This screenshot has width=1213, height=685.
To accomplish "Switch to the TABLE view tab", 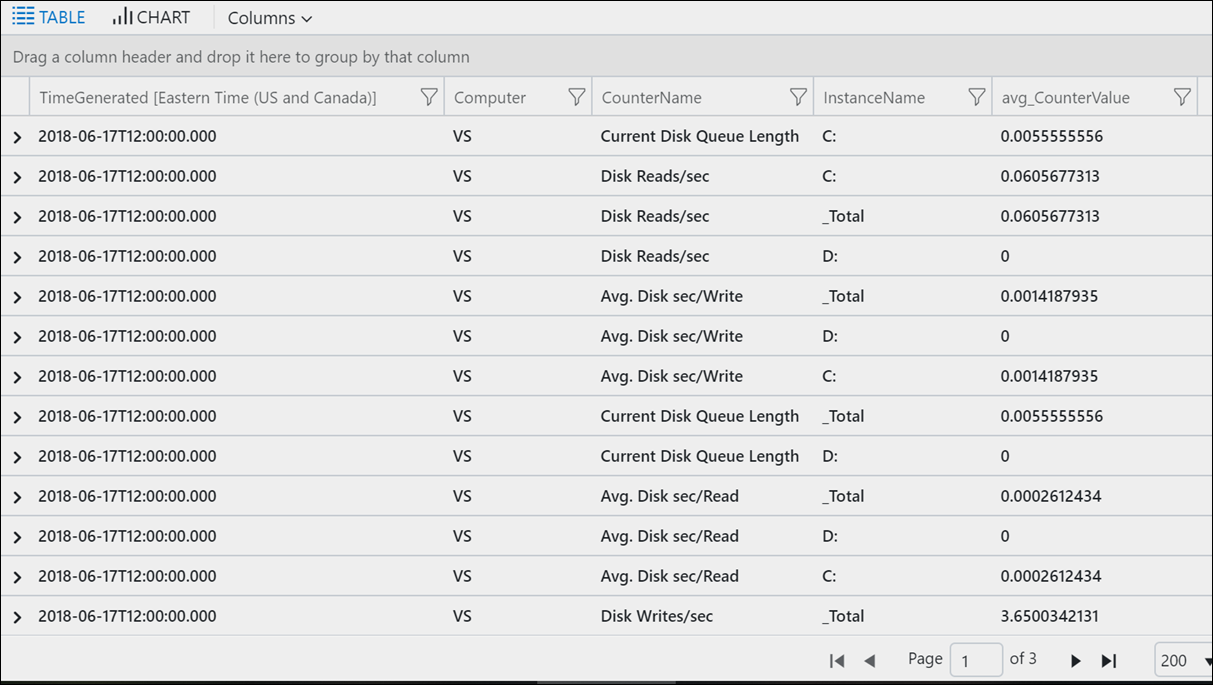I will point(49,17).
